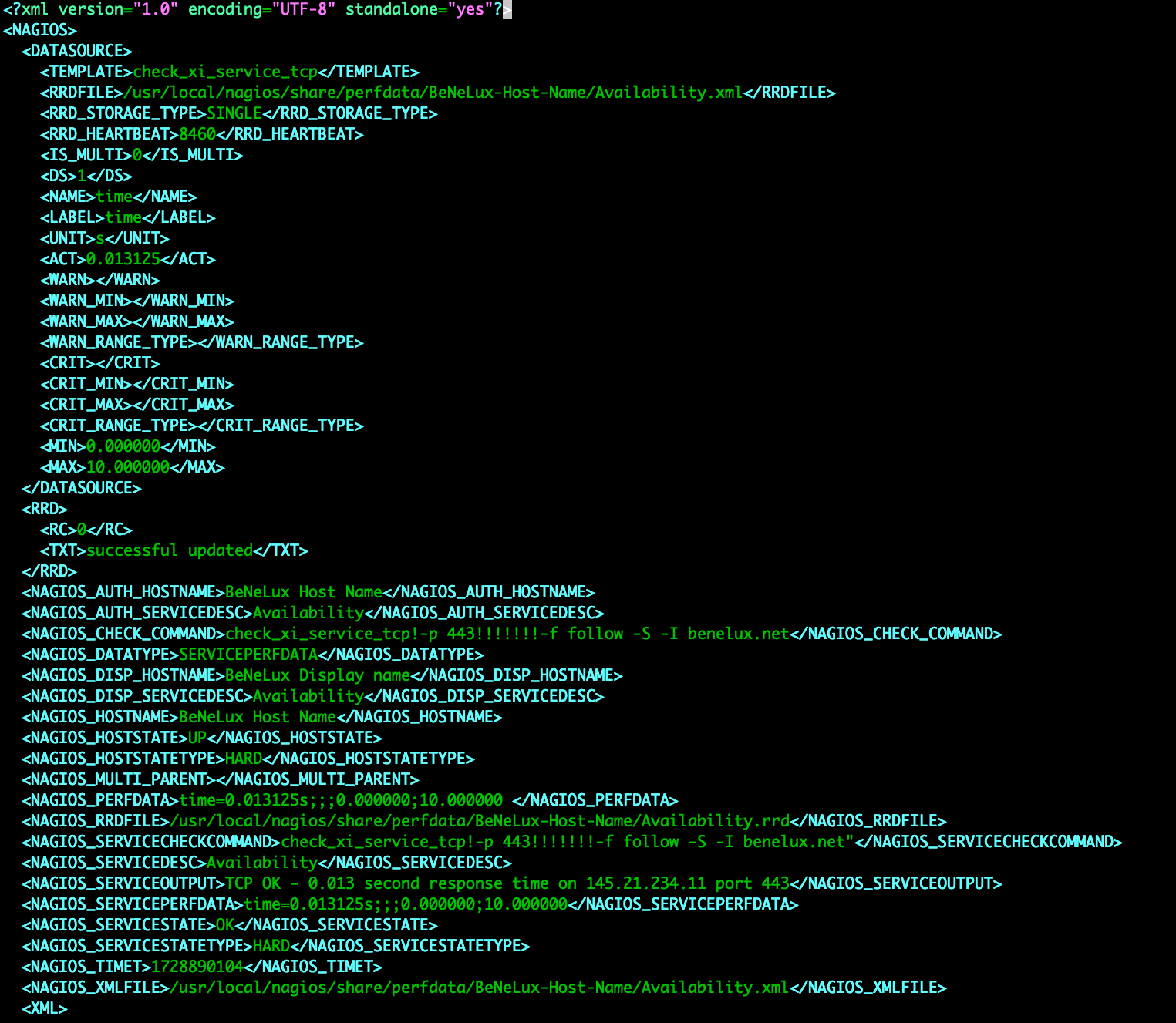Click the WARN_MIN tag line

(x=137, y=301)
